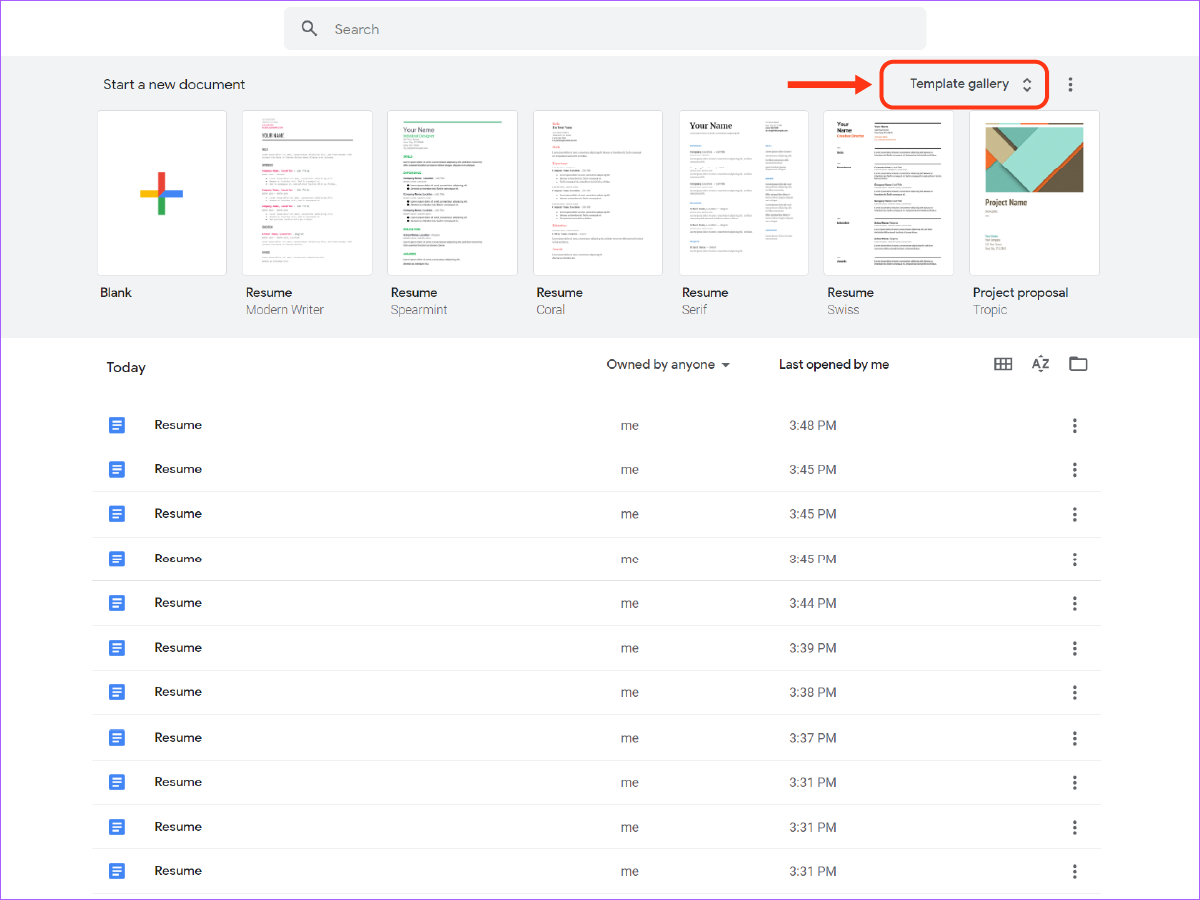Click the 'Coral' template caption

(x=551, y=310)
